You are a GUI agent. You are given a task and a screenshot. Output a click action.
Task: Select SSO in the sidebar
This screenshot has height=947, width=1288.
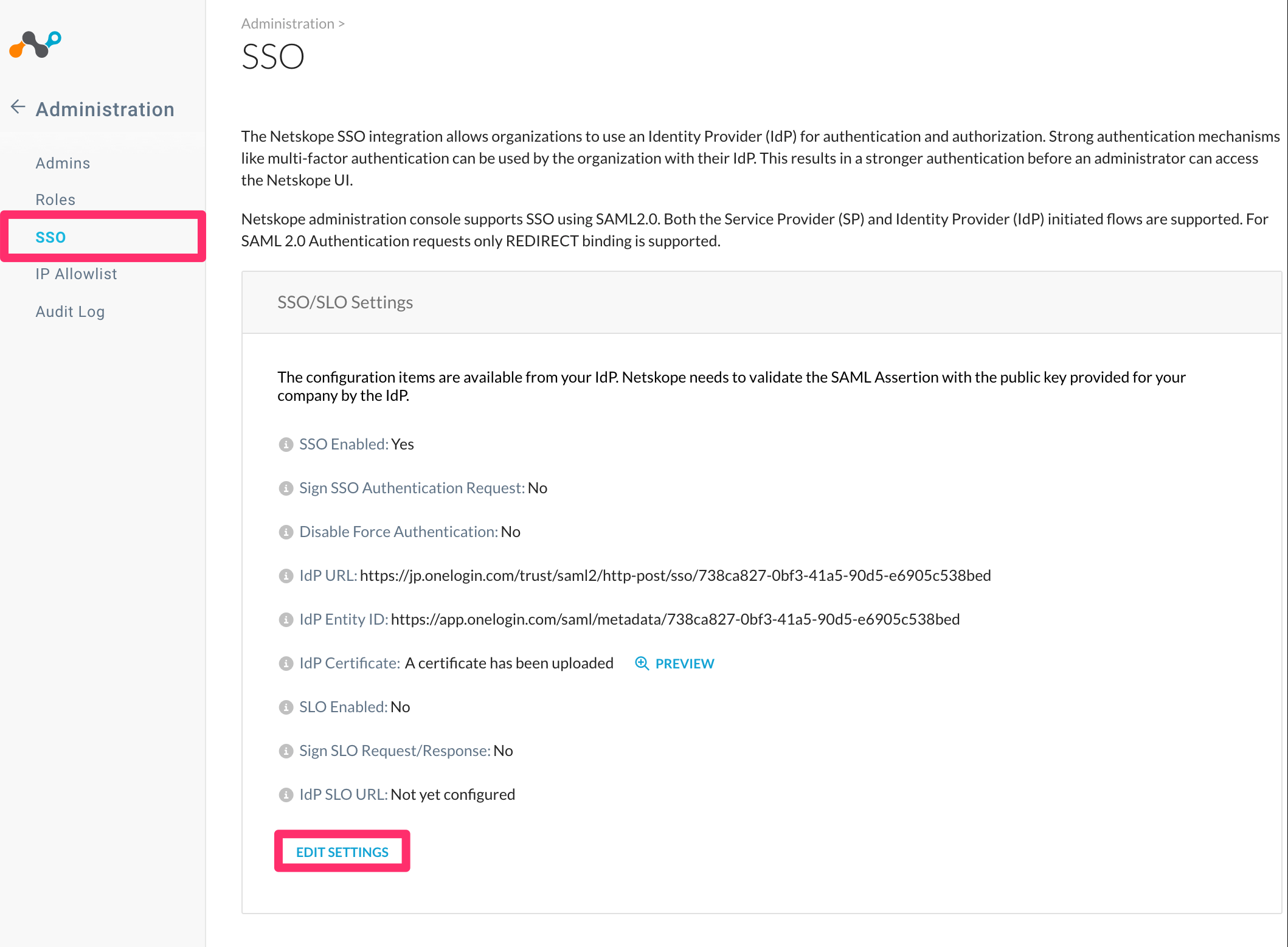click(x=50, y=237)
